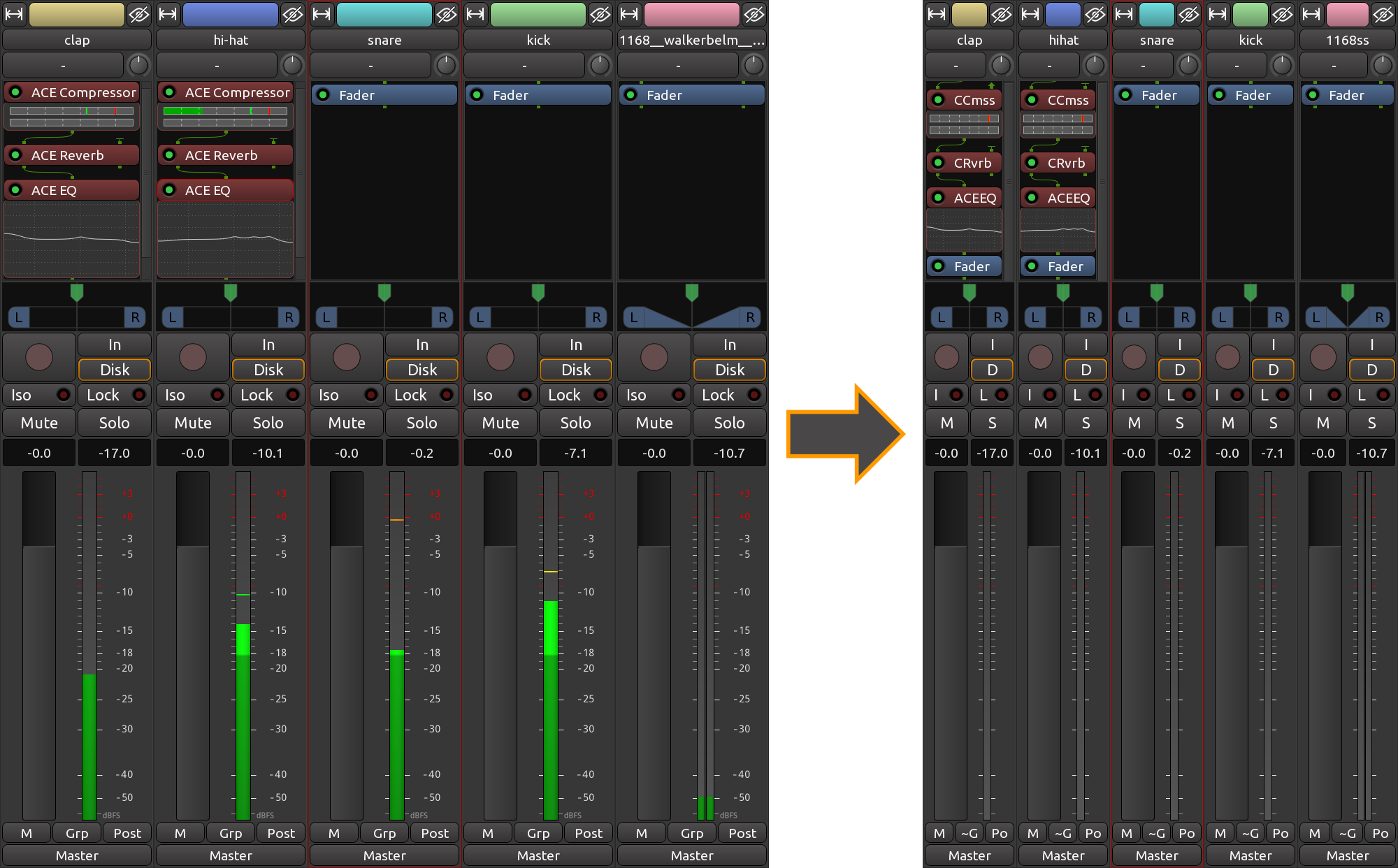Toggle Iso on wide kick strip
1398x868 pixels.
pos(500,395)
